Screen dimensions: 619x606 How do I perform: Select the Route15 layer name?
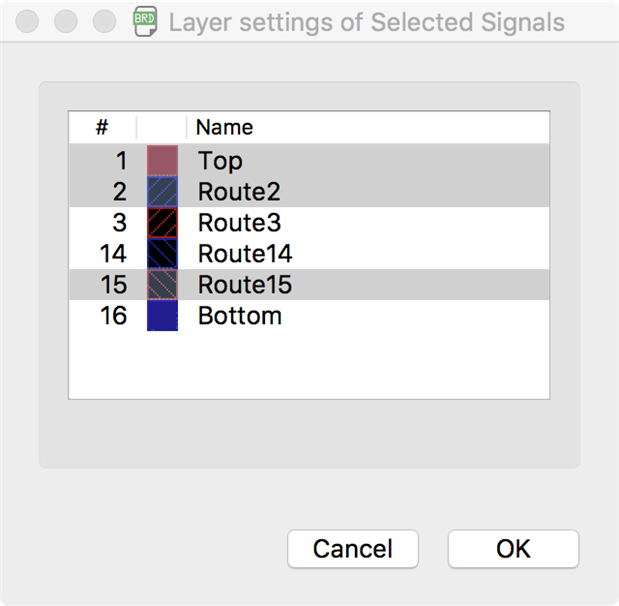(245, 285)
